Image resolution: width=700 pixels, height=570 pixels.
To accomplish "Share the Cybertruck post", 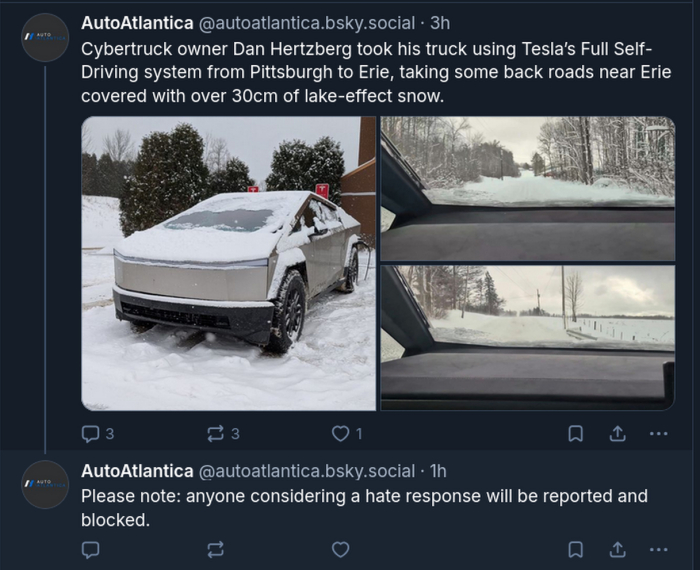I will (x=618, y=434).
